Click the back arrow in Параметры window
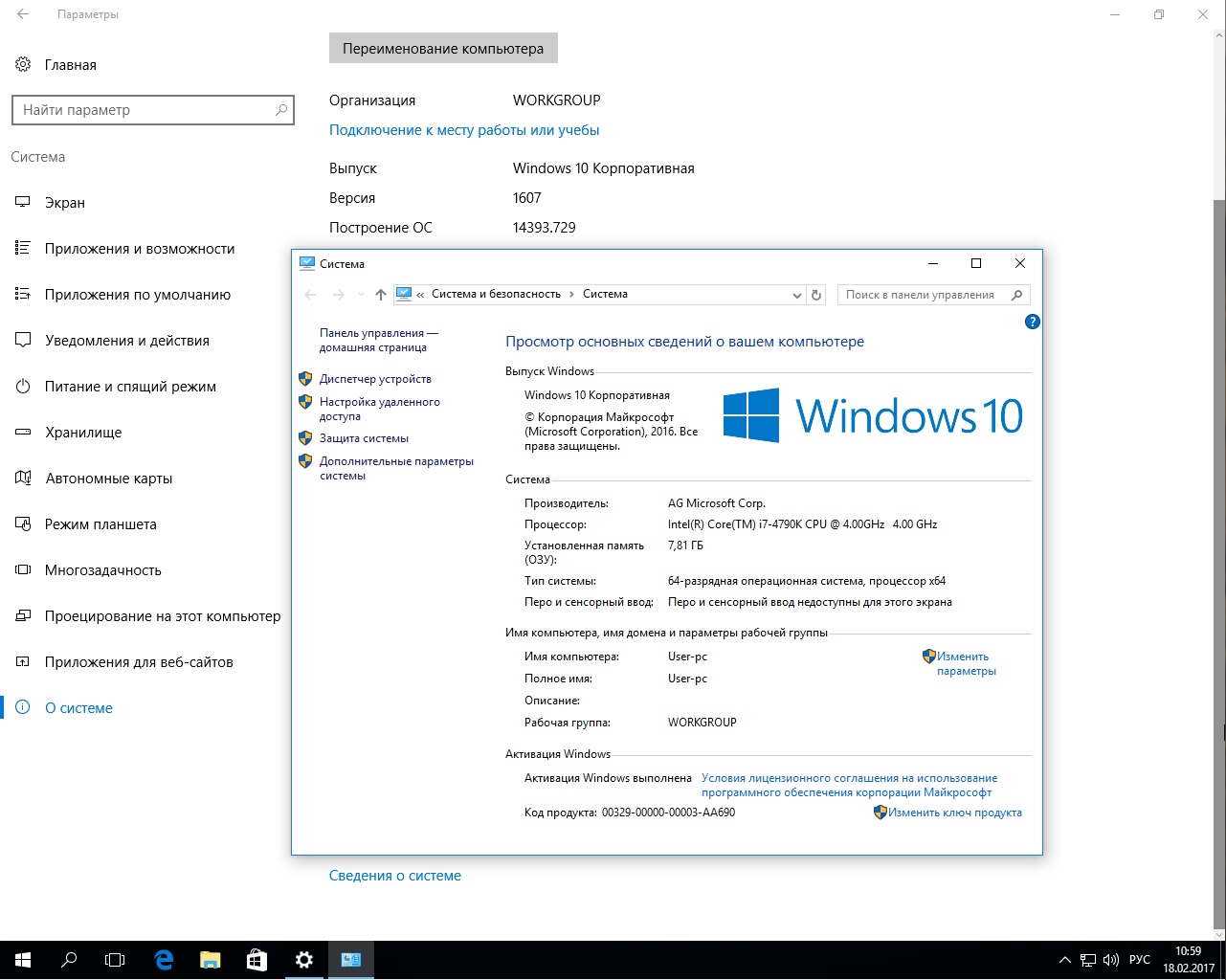Screen dimensions: 1226x980 23,14
